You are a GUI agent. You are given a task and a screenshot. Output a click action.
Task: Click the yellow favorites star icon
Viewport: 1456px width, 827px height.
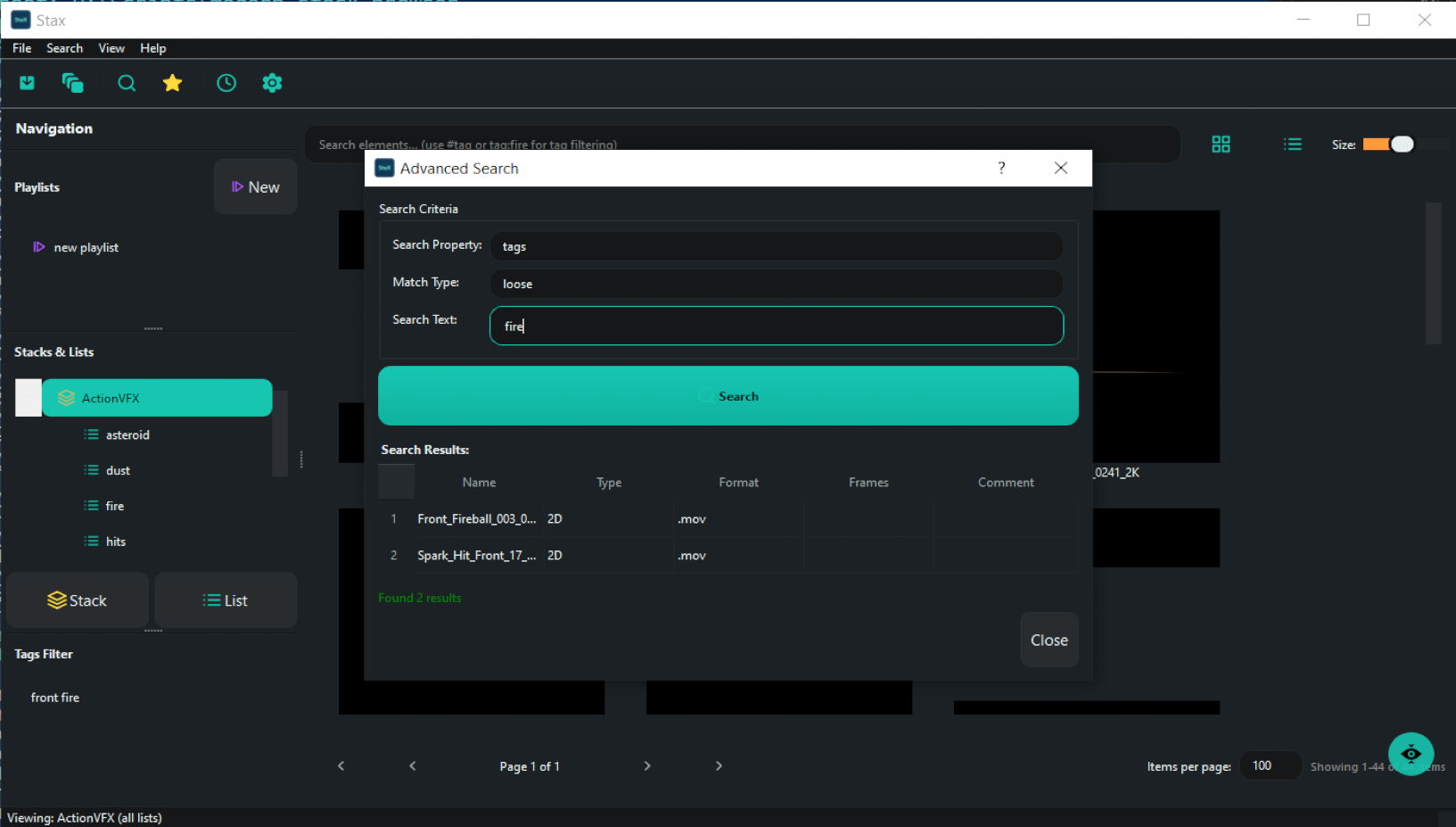(172, 83)
